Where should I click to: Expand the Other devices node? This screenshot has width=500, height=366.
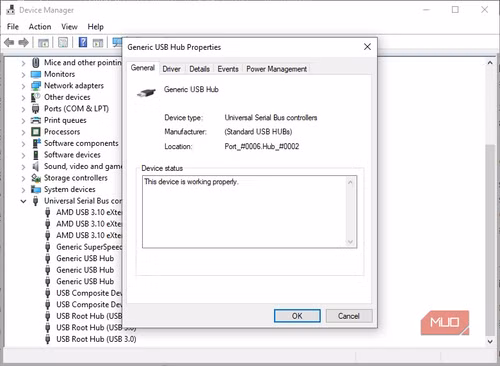click(23, 98)
